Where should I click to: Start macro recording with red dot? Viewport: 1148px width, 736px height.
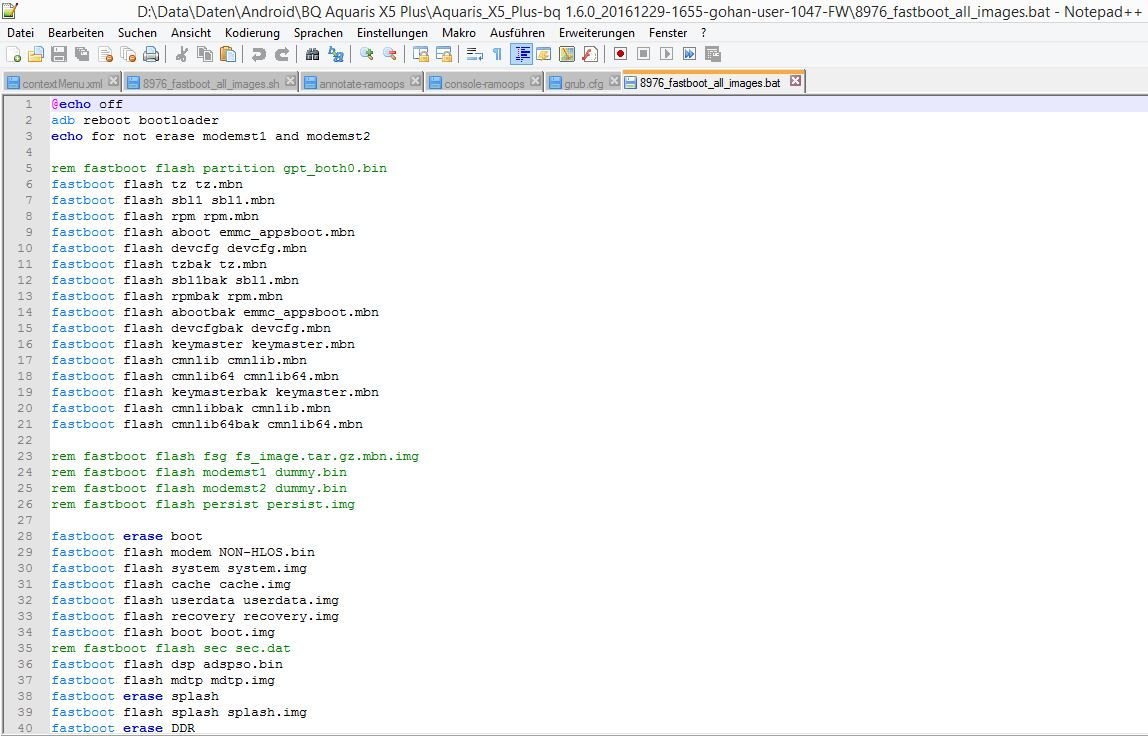click(620, 54)
